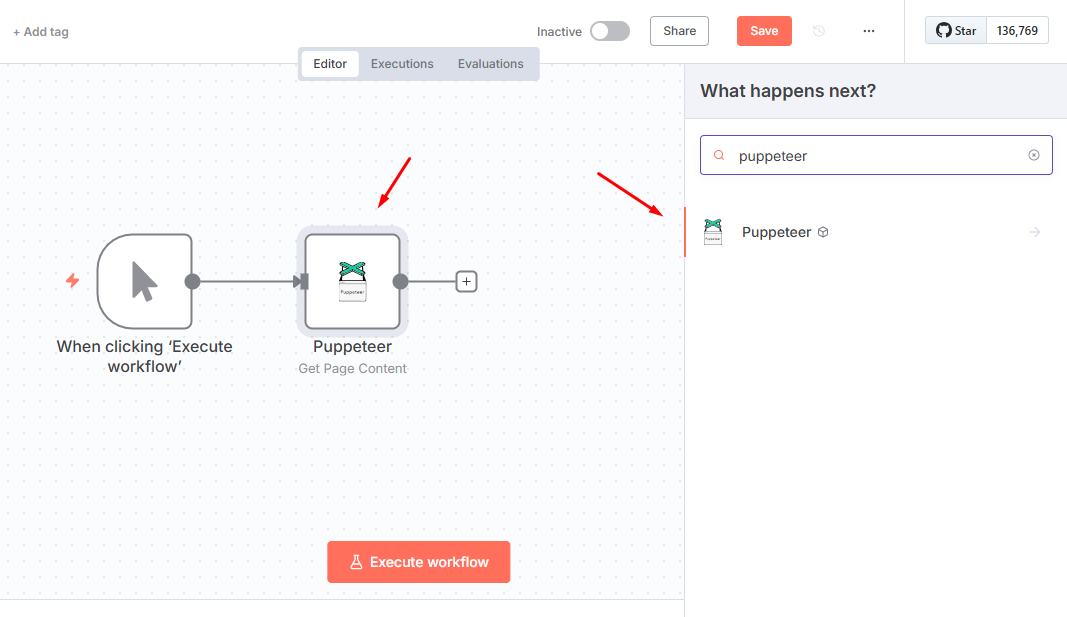Open workflow history icon
This screenshot has height=617, width=1067.
[819, 31]
